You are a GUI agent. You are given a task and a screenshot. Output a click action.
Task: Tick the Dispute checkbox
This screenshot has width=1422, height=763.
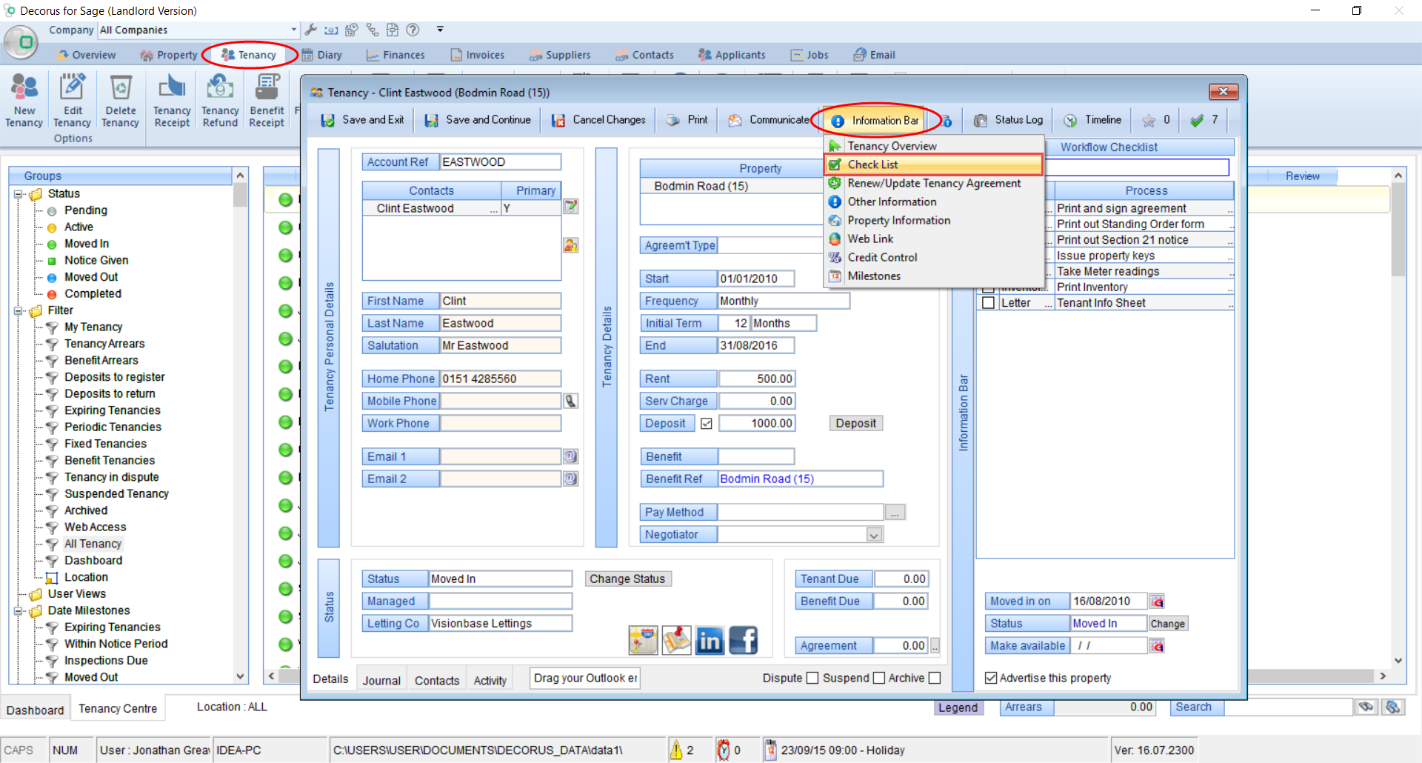point(812,678)
